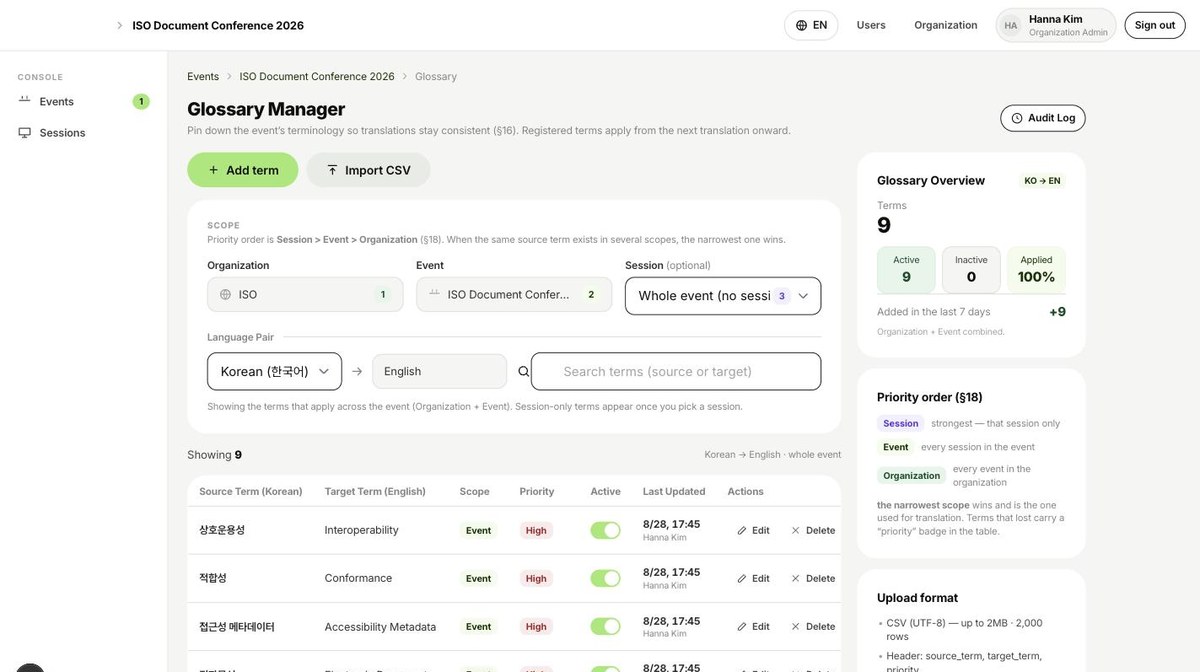Click the upload icon on Import CSV
1200x672 pixels.
tap(332, 170)
